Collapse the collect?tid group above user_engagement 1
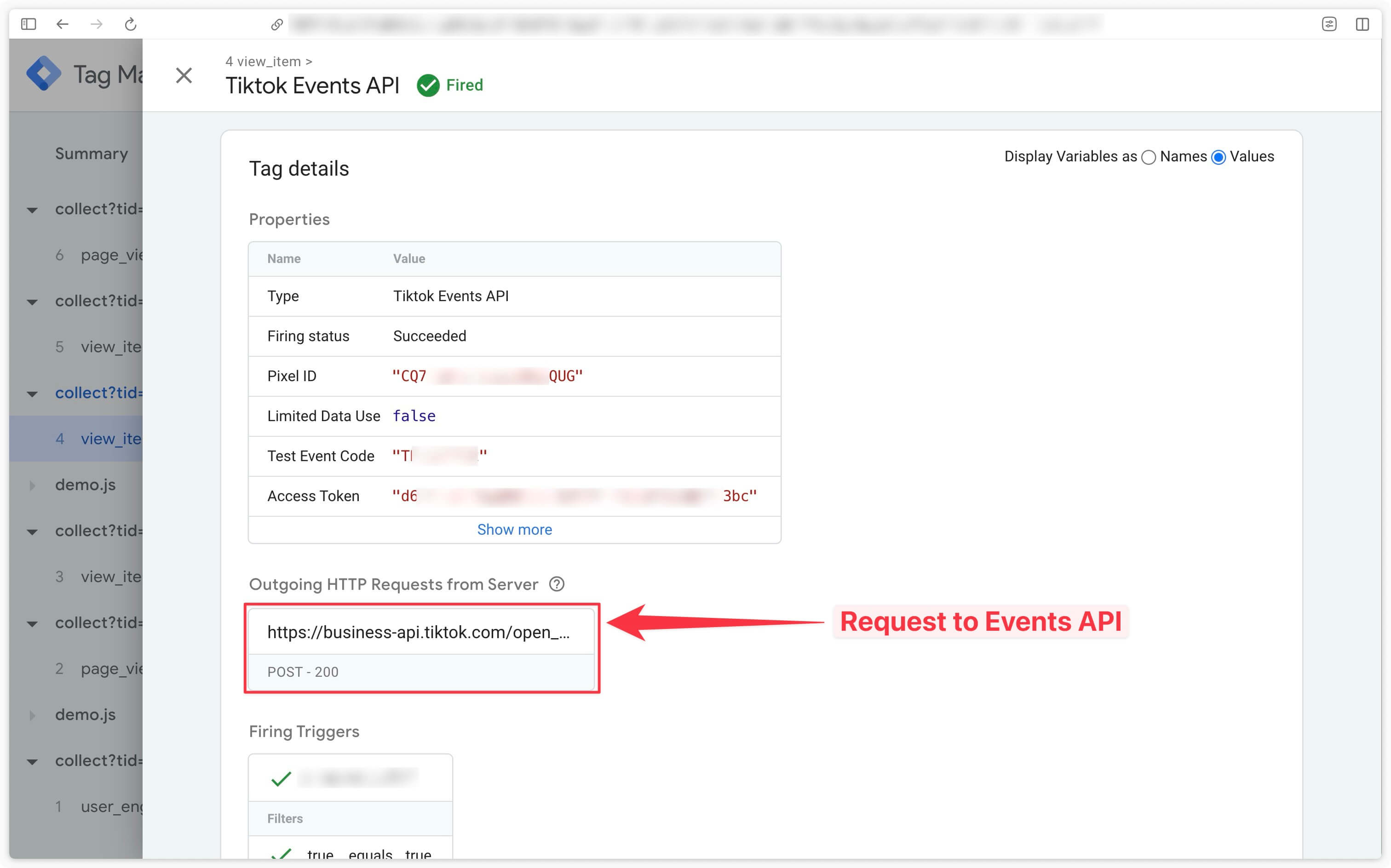The image size is (1391, 868). [x=33, y=761]
